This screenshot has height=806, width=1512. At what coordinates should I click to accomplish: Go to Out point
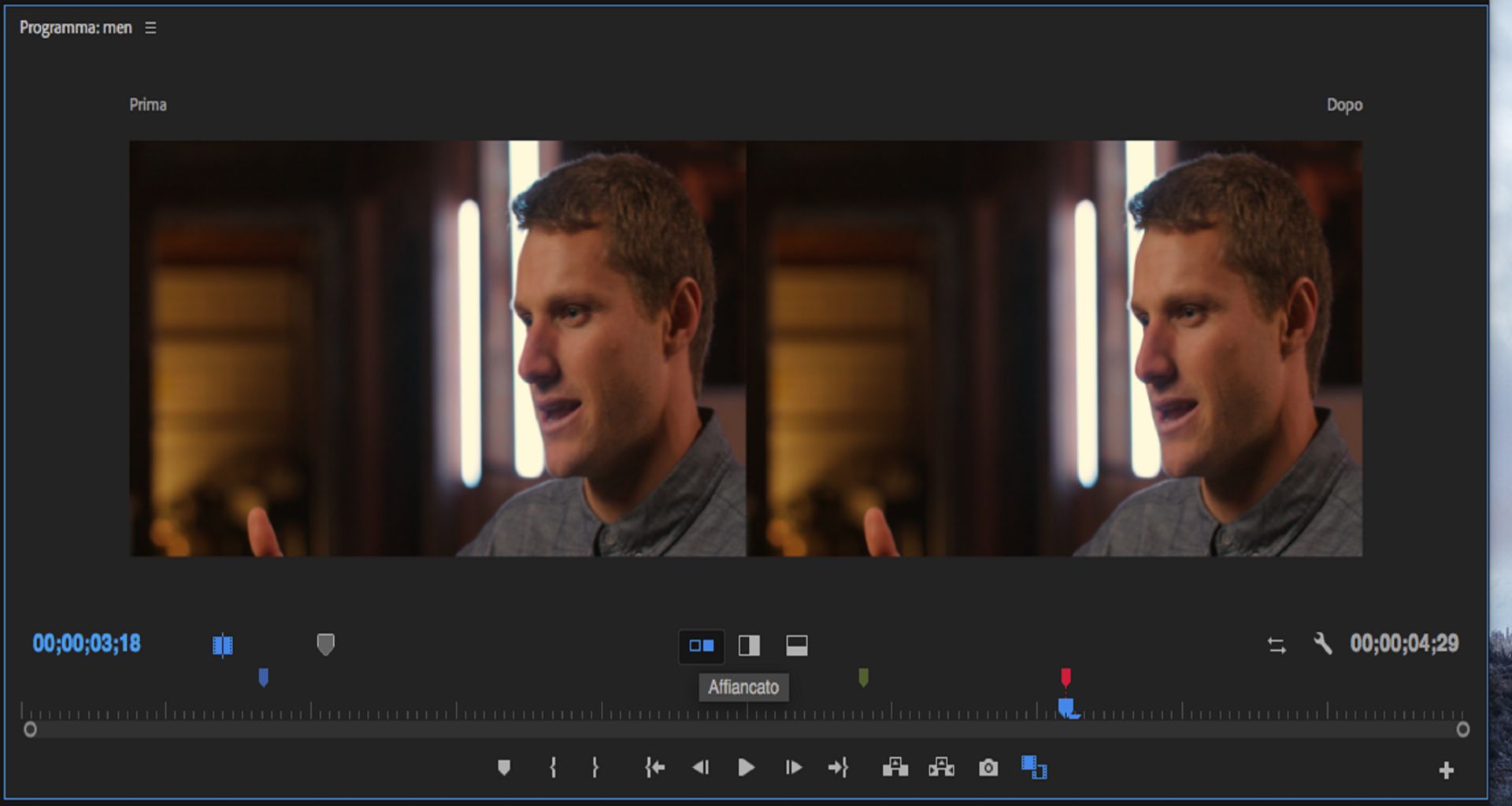[x=838, y=767]
